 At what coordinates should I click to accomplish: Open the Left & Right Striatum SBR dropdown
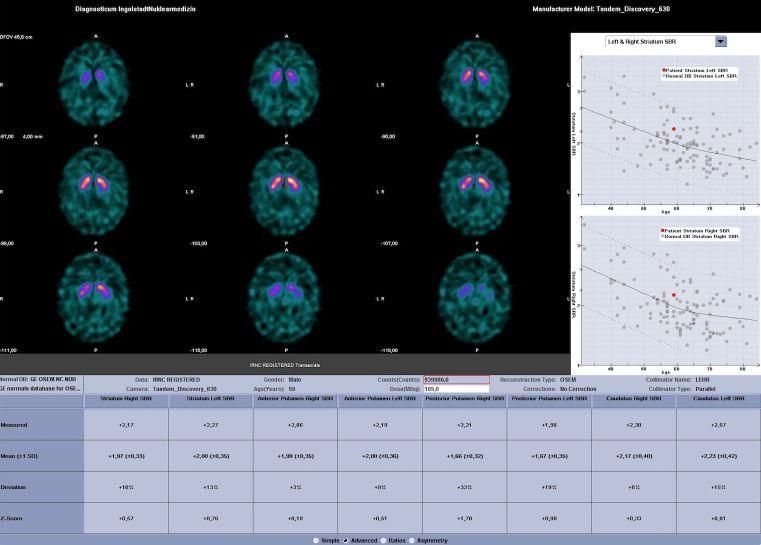click(x=721, y=42)
